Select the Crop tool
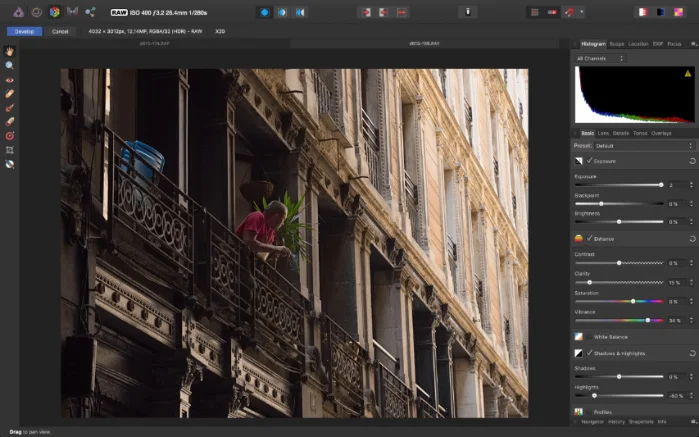Image resolution: width=699 pixels, height=437 pixels. [9, 149]
